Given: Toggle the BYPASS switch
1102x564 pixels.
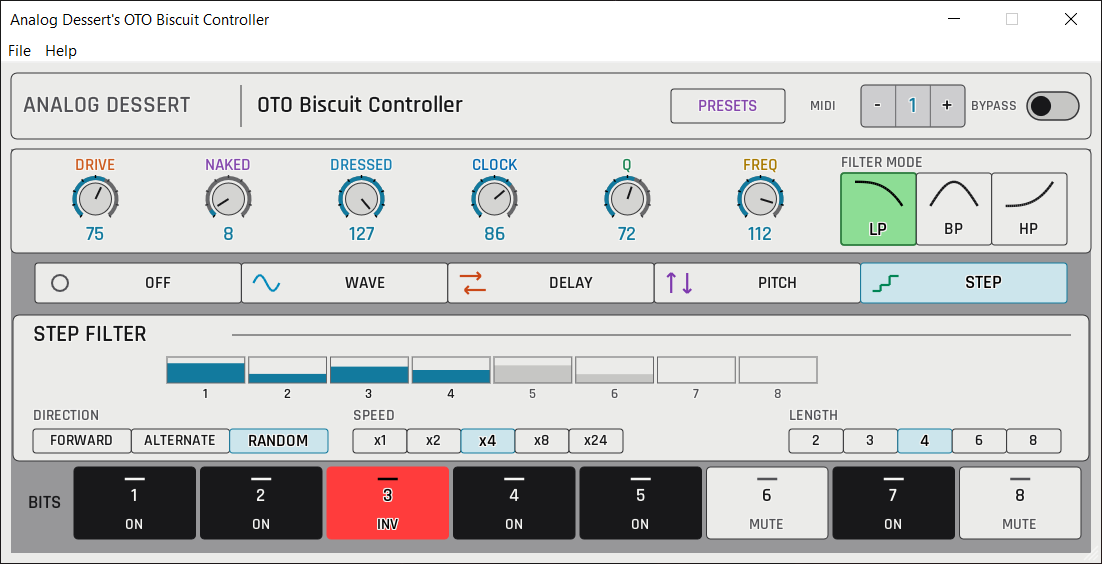Looking at the screenshot, I should 1052,105.
